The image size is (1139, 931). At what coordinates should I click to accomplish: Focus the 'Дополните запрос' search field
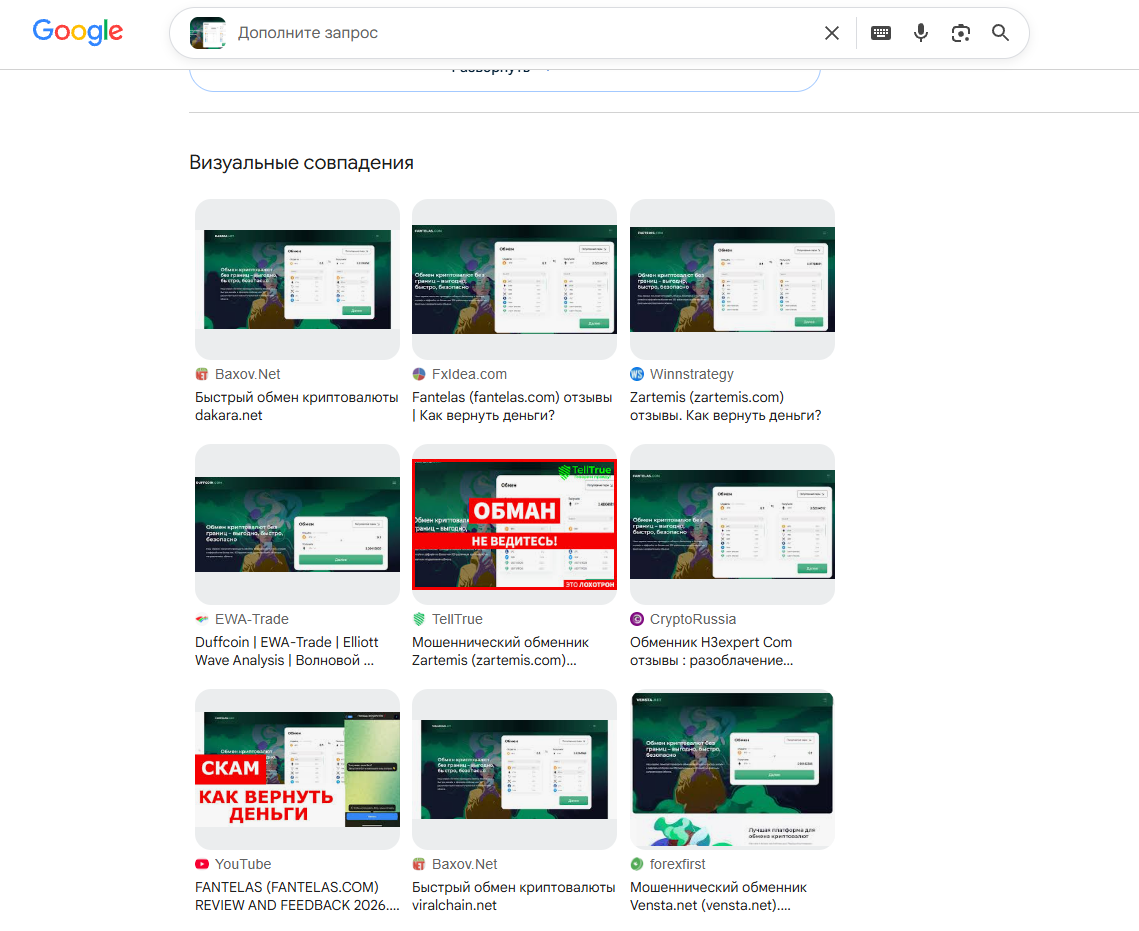click(523, 33)
